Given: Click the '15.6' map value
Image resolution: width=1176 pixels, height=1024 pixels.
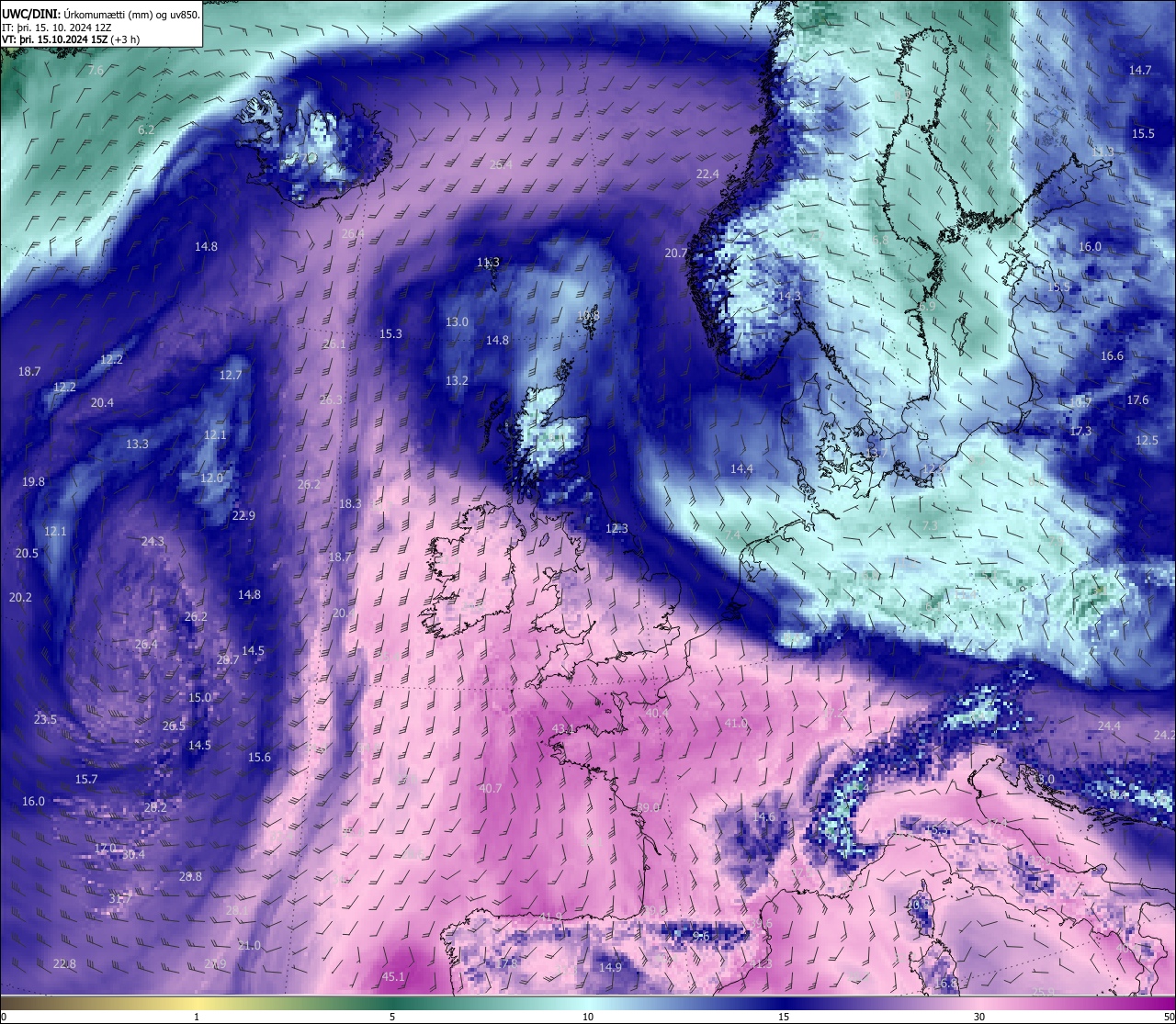Looking at the screenshot, I should [x=259, y=758].
